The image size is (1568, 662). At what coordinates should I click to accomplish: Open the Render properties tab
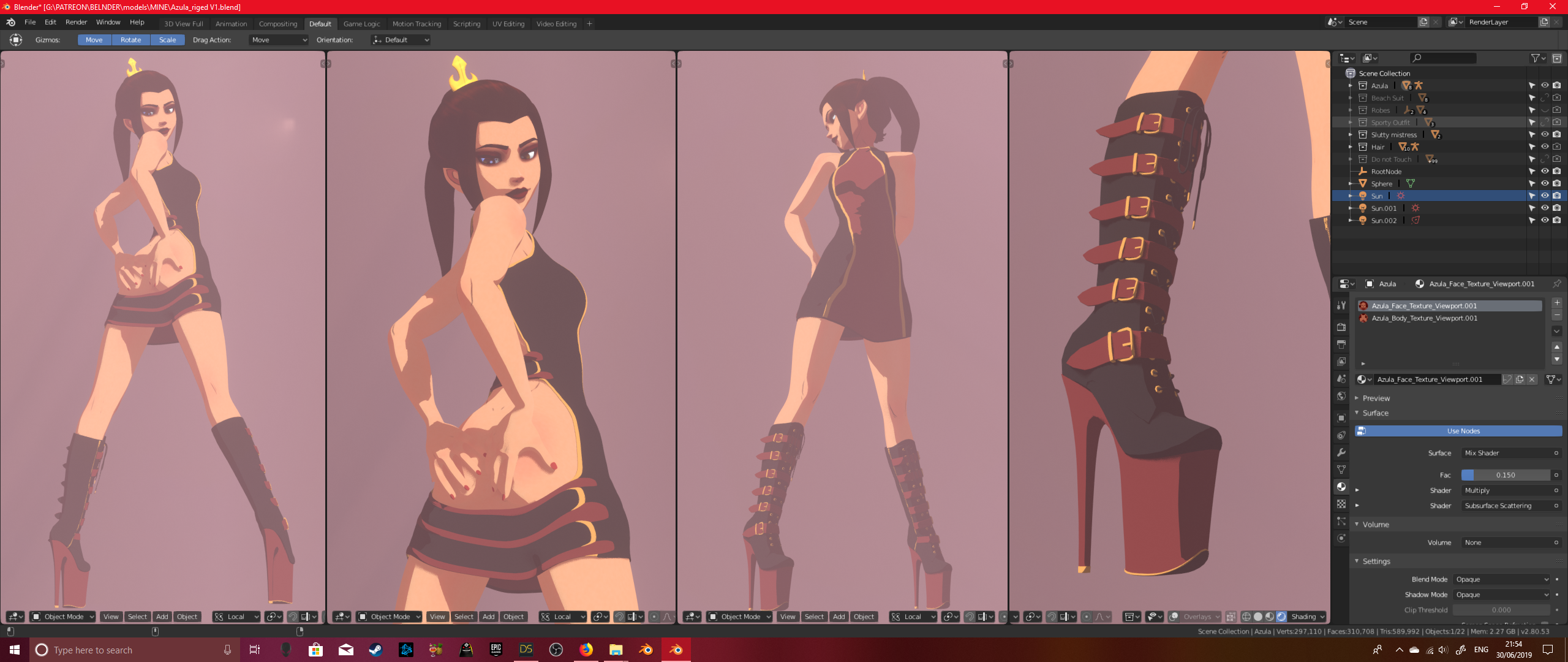tap(1341, 327)
